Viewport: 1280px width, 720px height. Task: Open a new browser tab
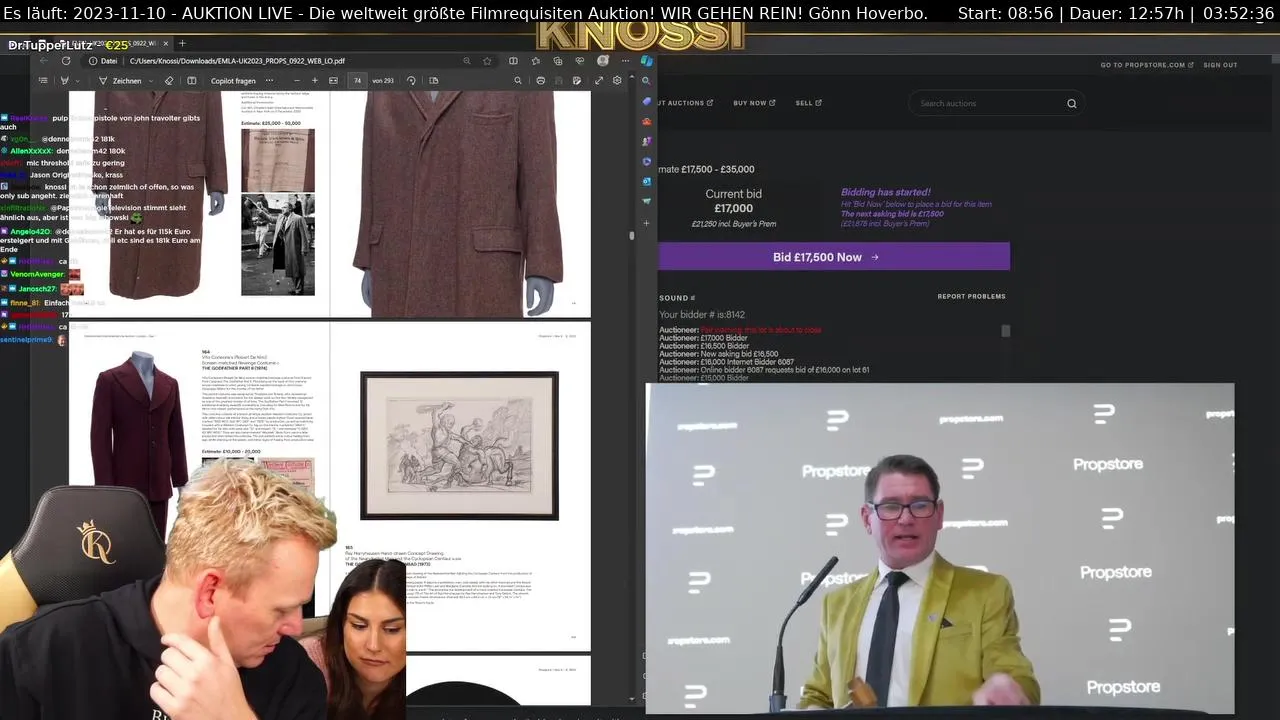[x=182, y=43]
